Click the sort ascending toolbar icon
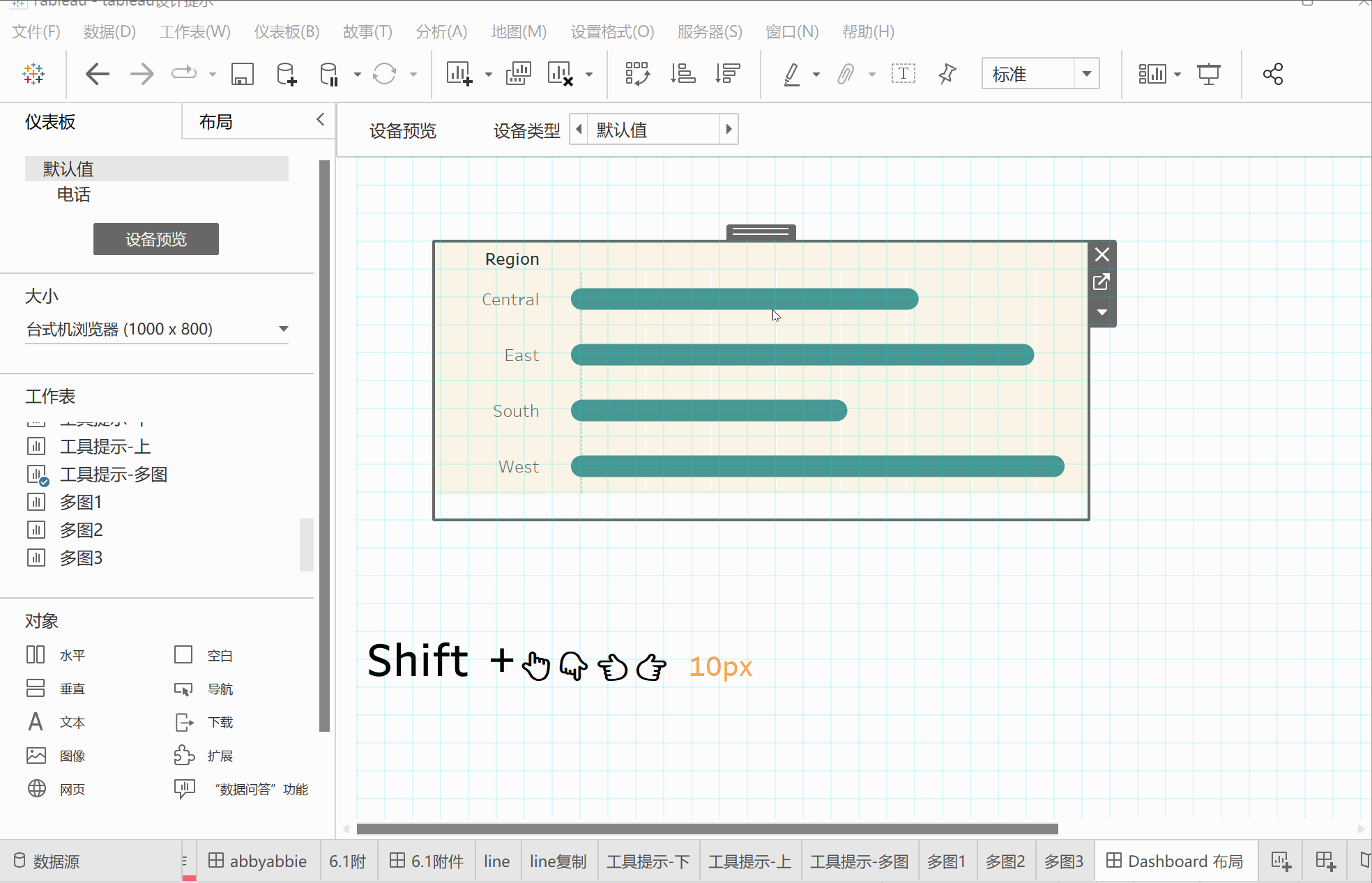Viewport: 1372px width, 883px height. tap(683, 74)
